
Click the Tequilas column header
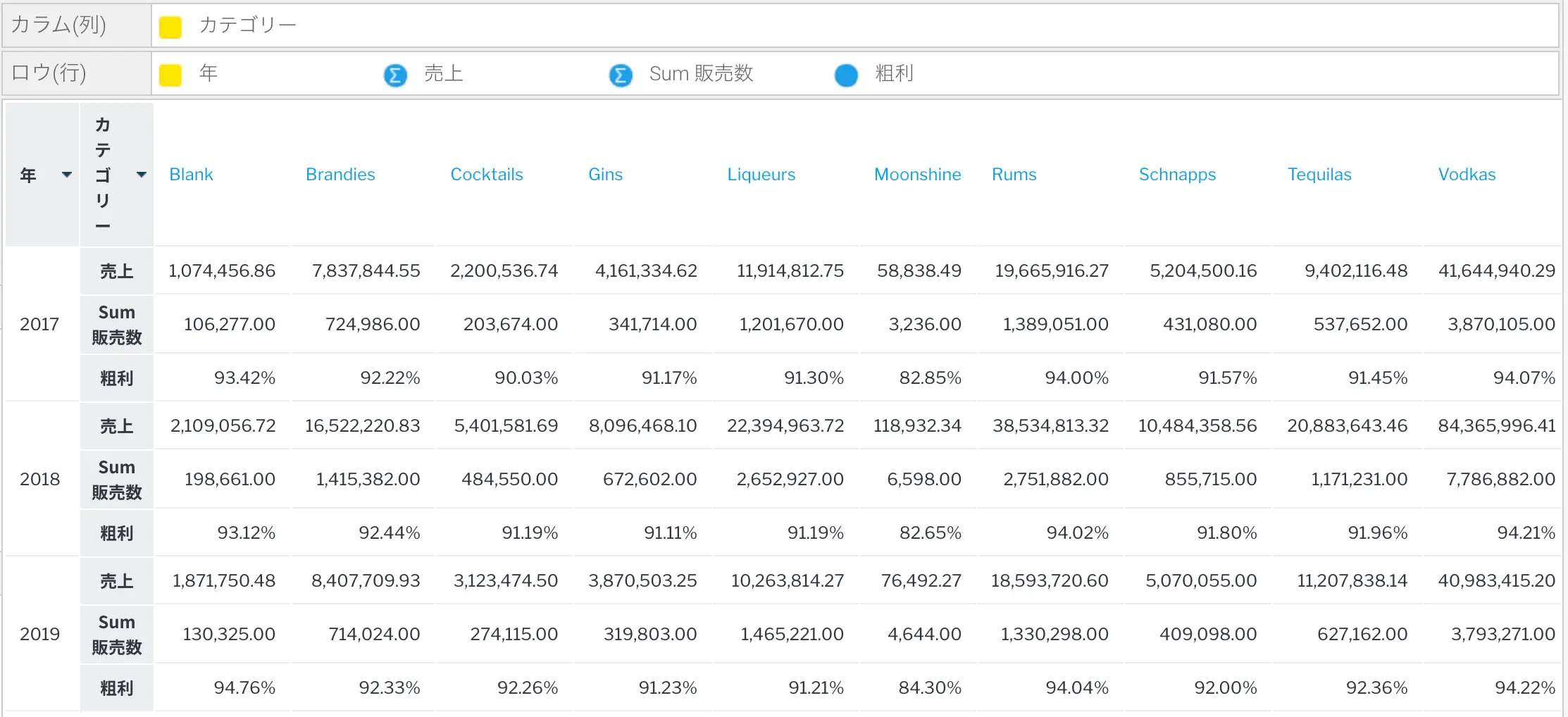[x=1319, y=175]
